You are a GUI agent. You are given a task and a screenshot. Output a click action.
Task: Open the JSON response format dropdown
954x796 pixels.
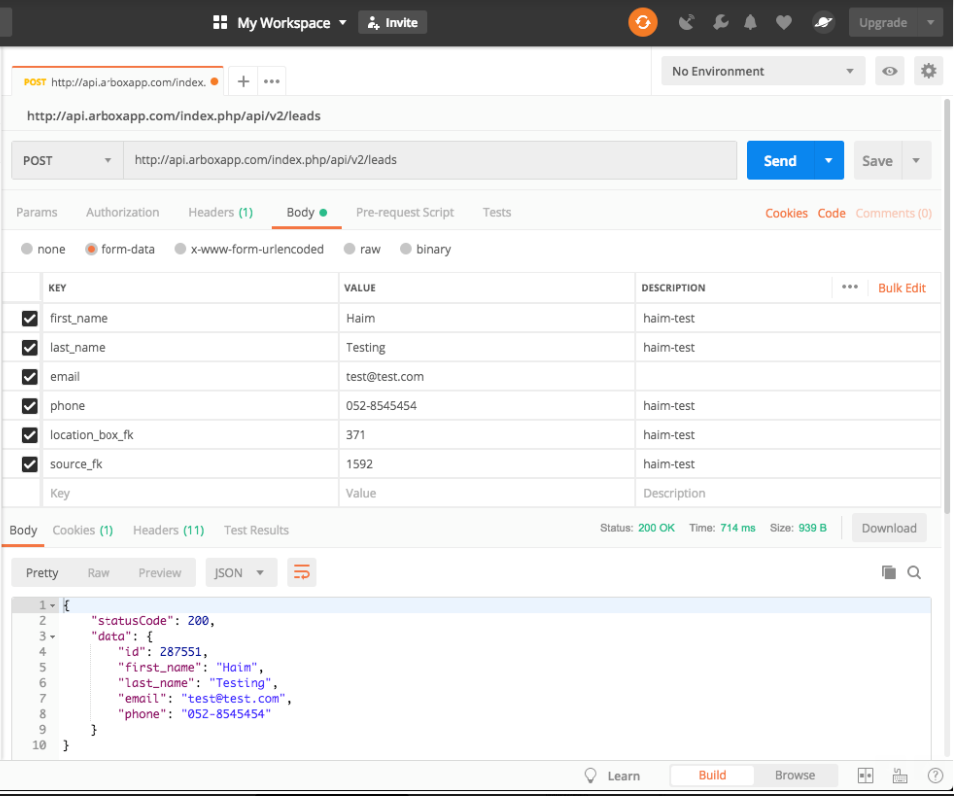tap(240, 572)
